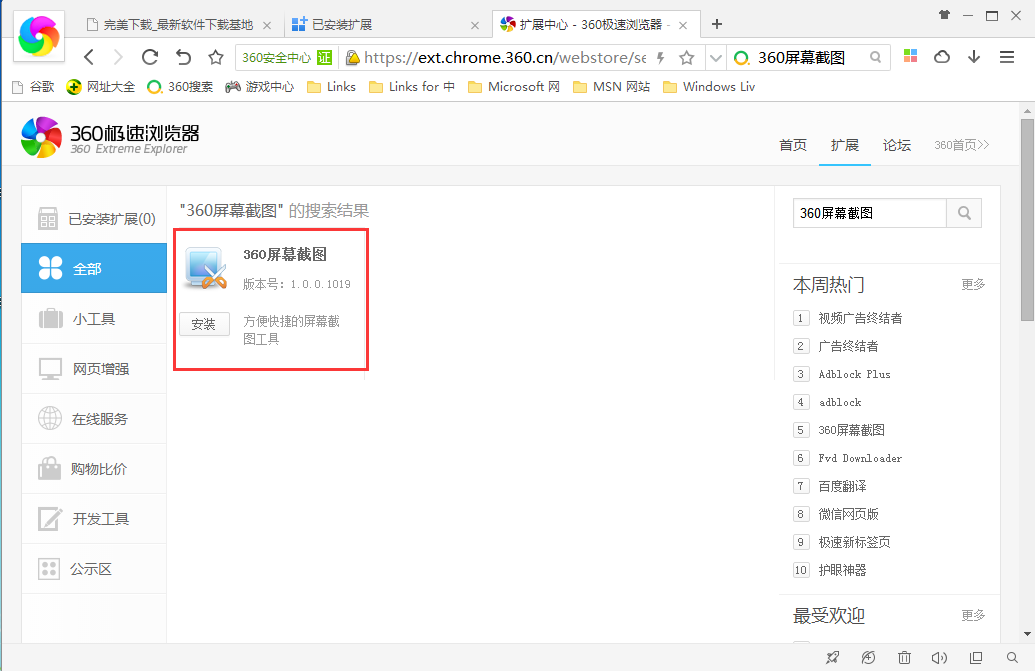This screenshot has height=671, width=1035.
Task: Click the lightning speed-mode icon in address bar
Action: 660,58
